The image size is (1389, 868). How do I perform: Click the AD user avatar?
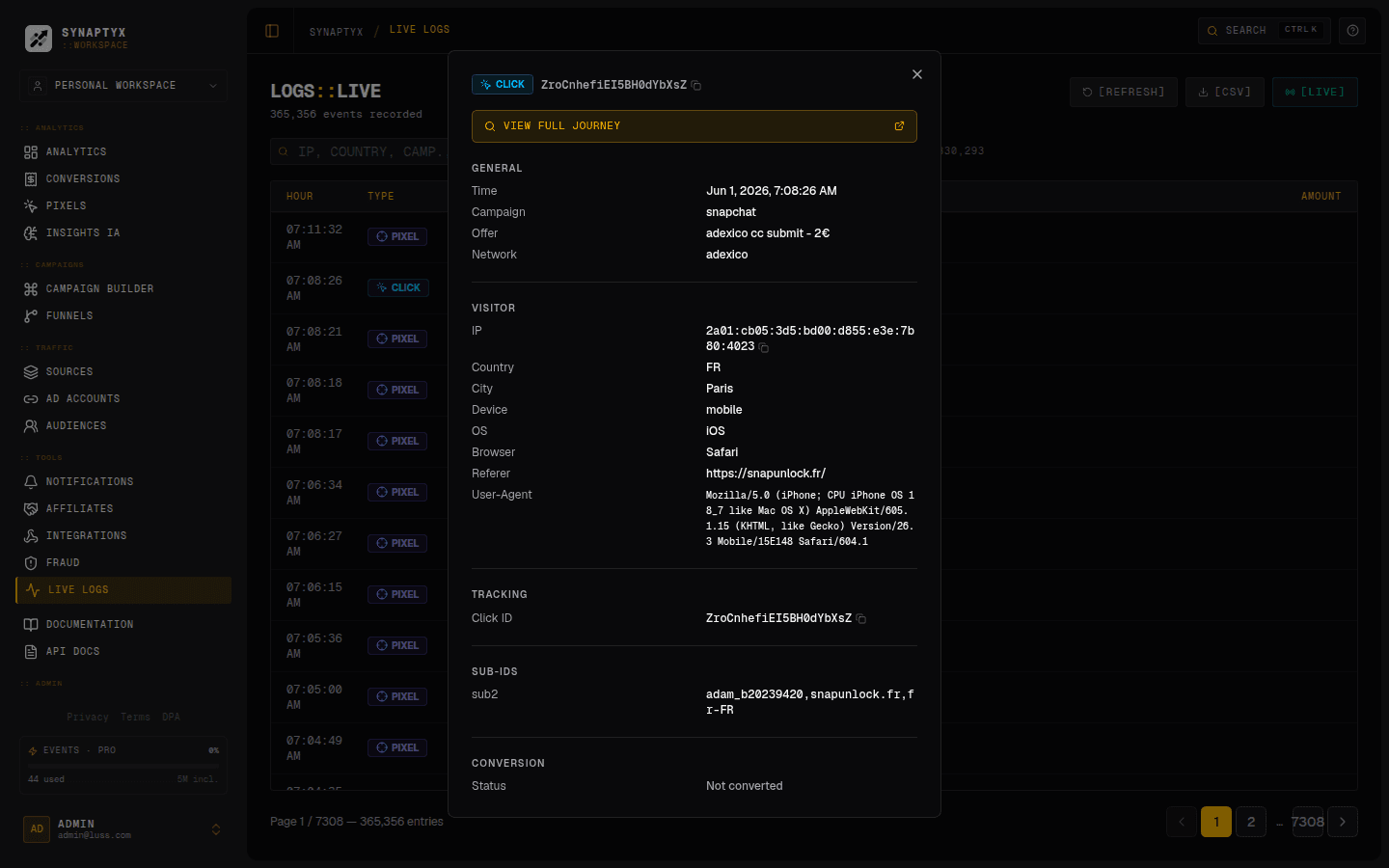point(37,829)
